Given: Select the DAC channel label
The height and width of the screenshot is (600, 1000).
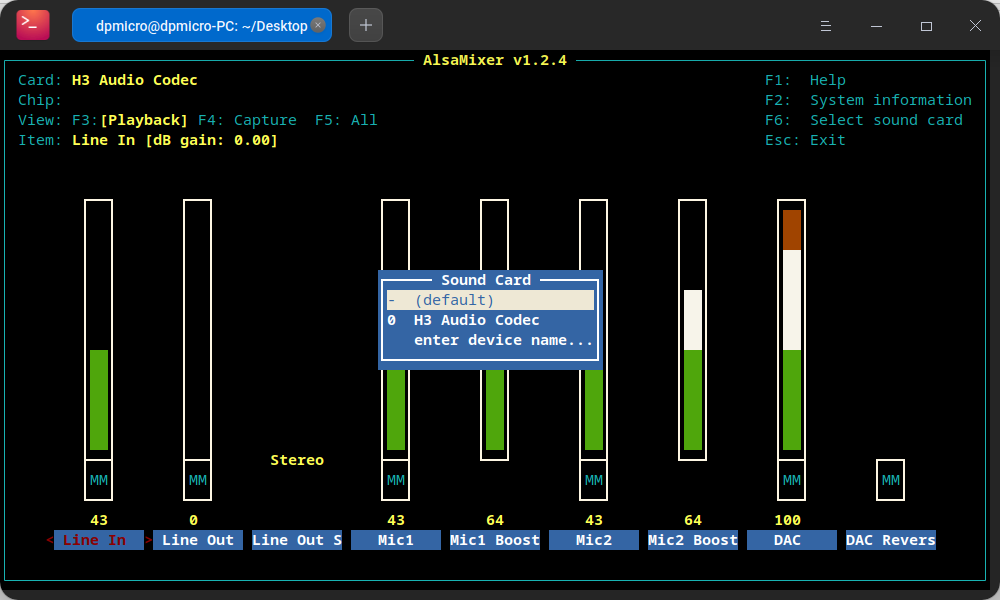Looking at the screenshot, I should click(791, 540).
